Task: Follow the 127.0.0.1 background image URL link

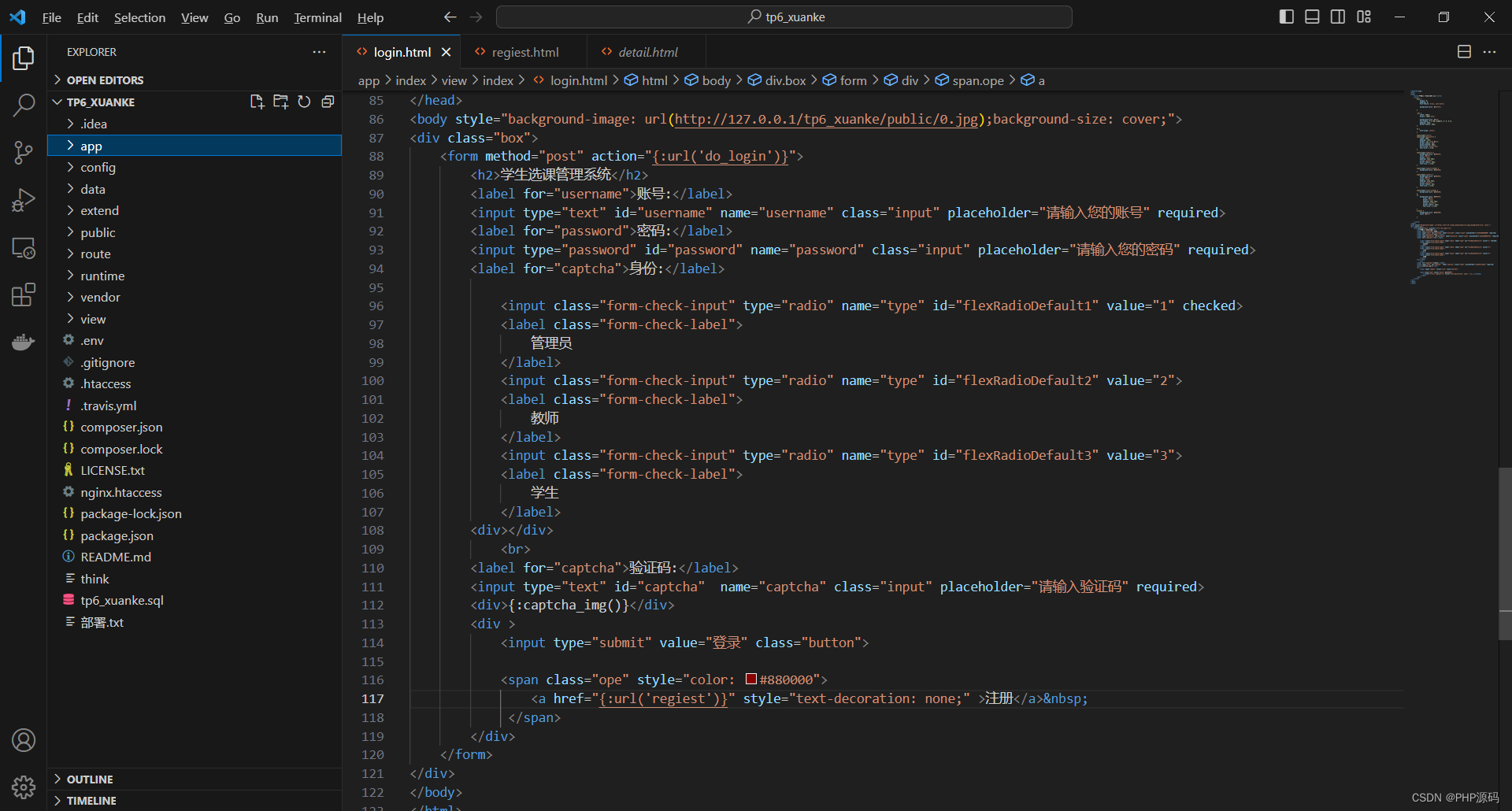Action: coord(826,119)
